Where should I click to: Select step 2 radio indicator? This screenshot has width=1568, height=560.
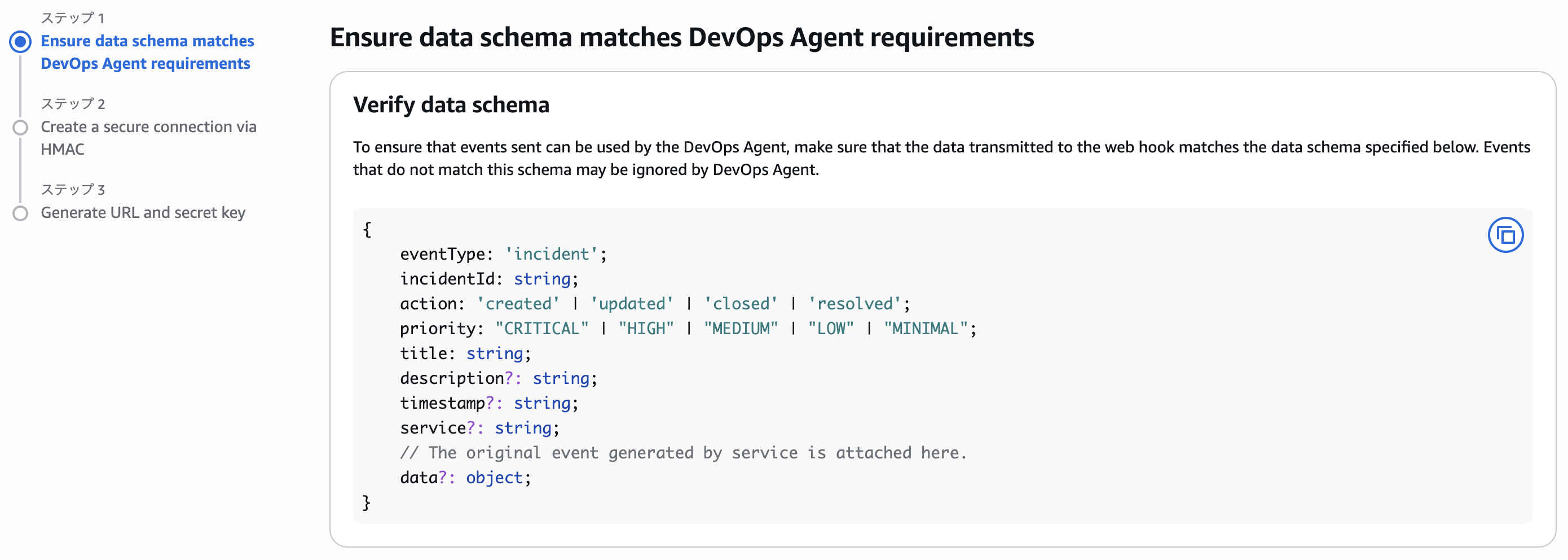[20, 128]
